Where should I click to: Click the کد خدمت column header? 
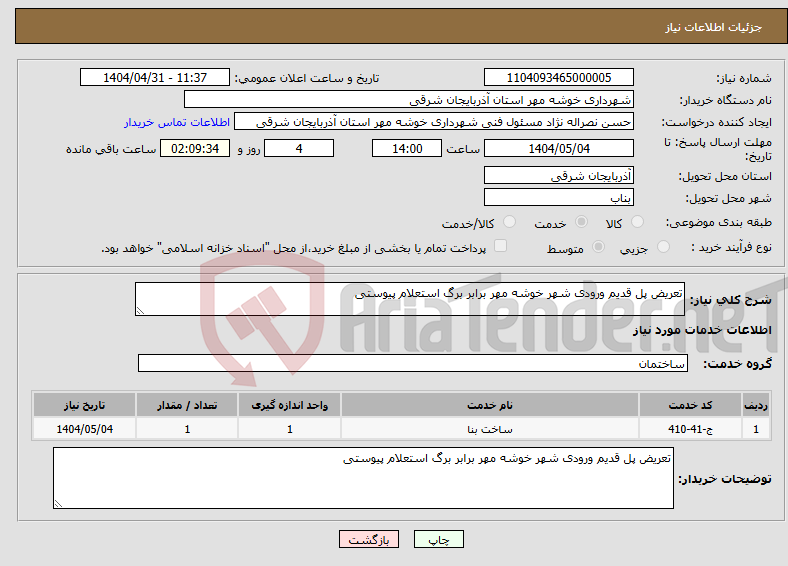[691, 405]
